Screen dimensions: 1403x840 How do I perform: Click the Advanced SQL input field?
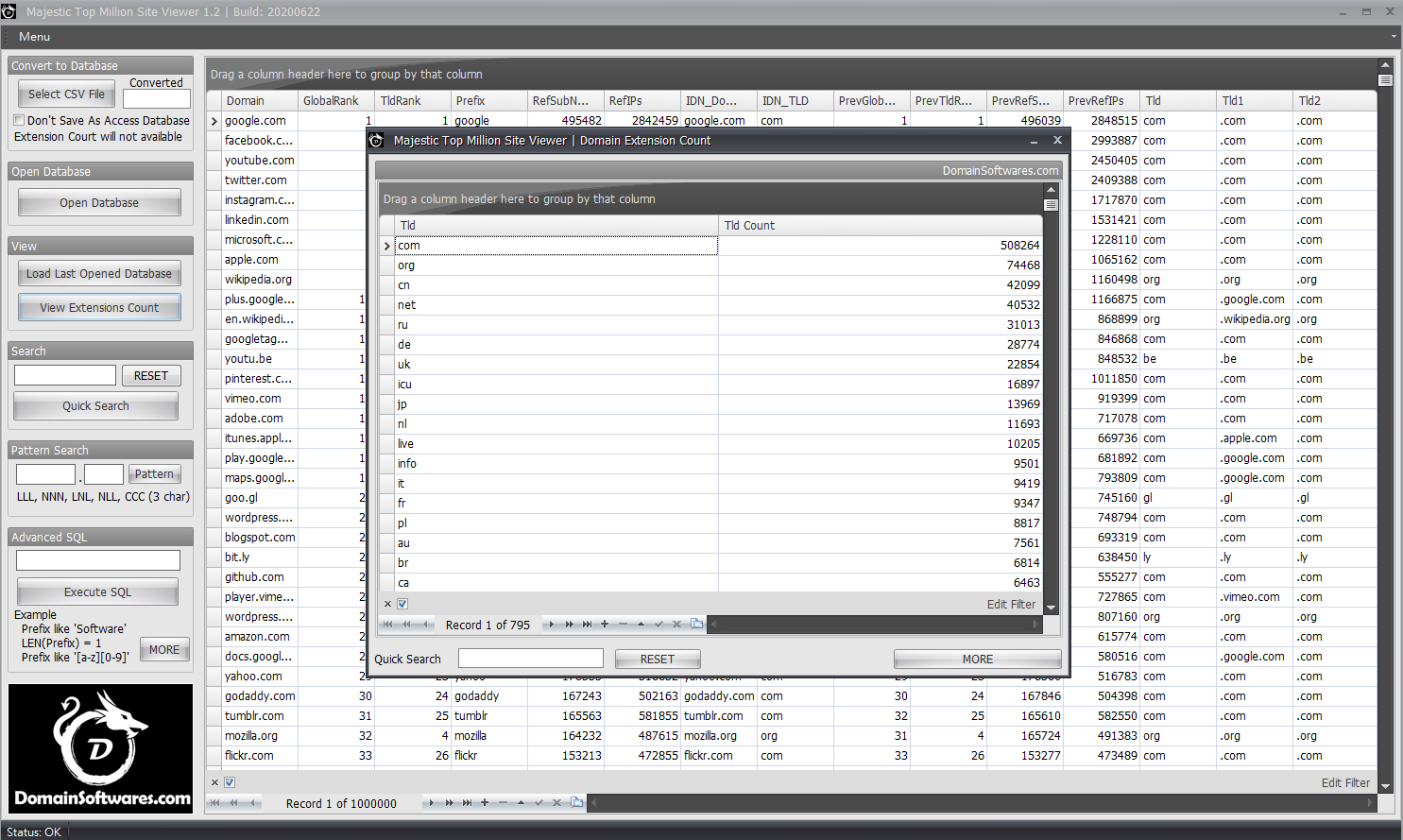click(x=97, y=560)
